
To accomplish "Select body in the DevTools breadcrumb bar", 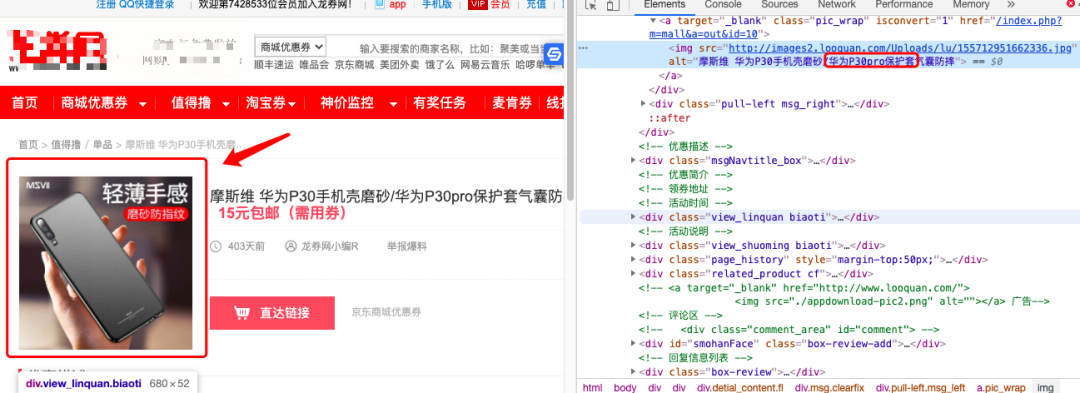I will [625, 387].
